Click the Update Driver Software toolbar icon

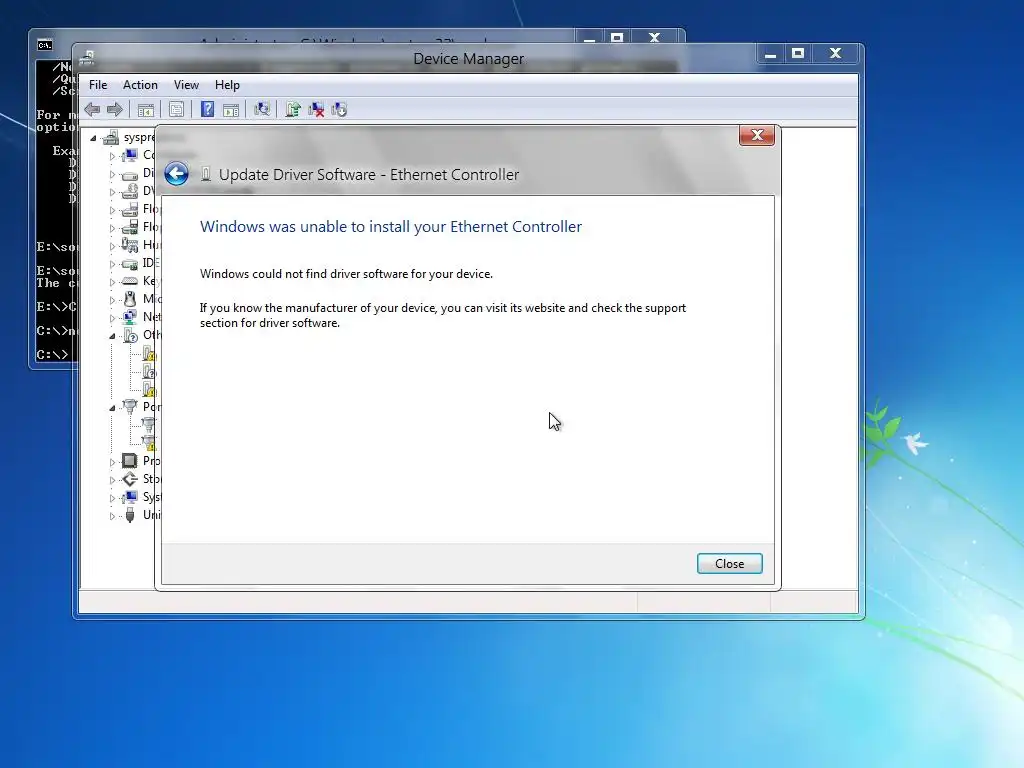coord(293,110)
